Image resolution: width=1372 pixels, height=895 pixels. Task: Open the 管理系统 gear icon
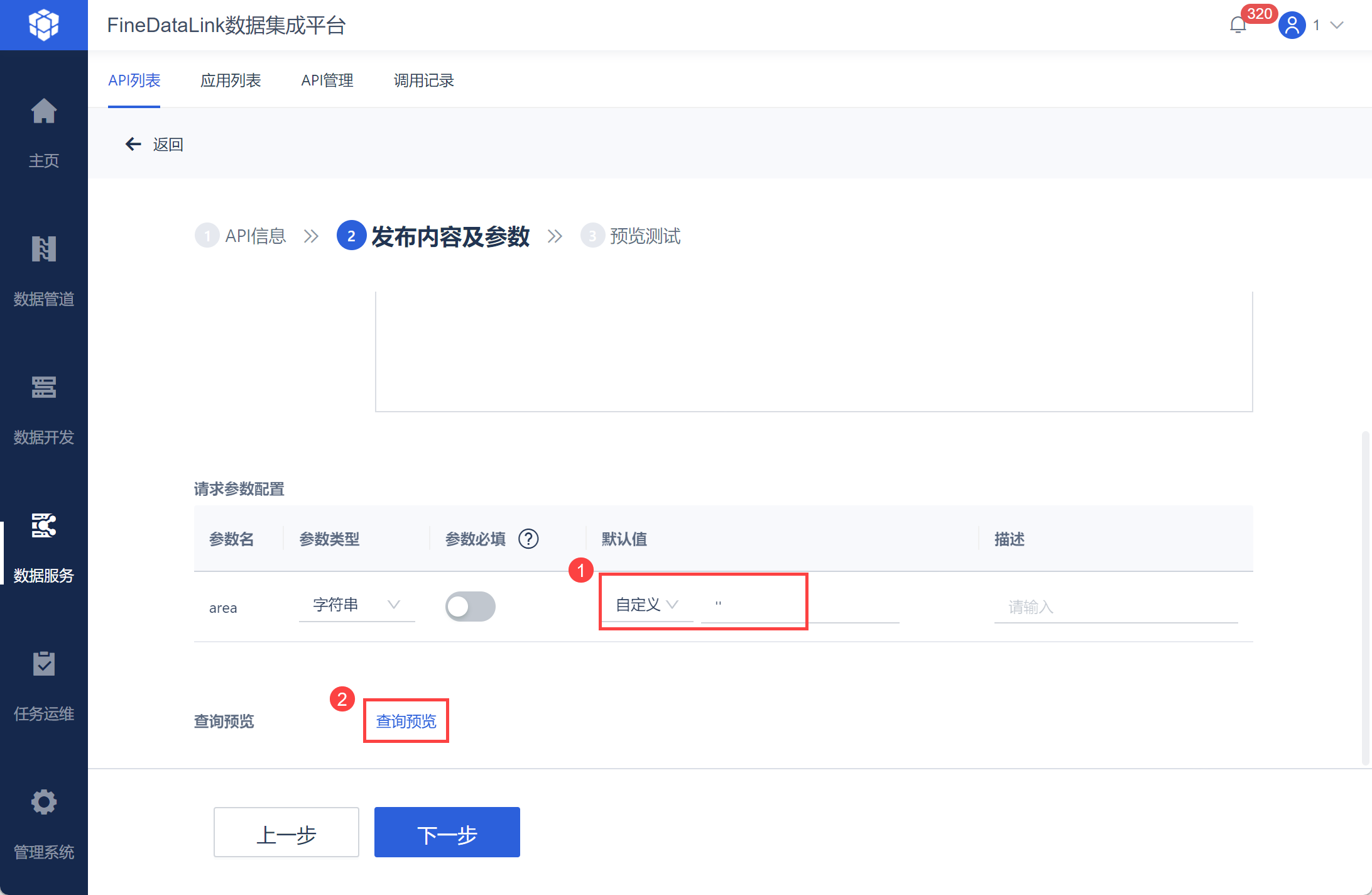(x=43, y=803)
